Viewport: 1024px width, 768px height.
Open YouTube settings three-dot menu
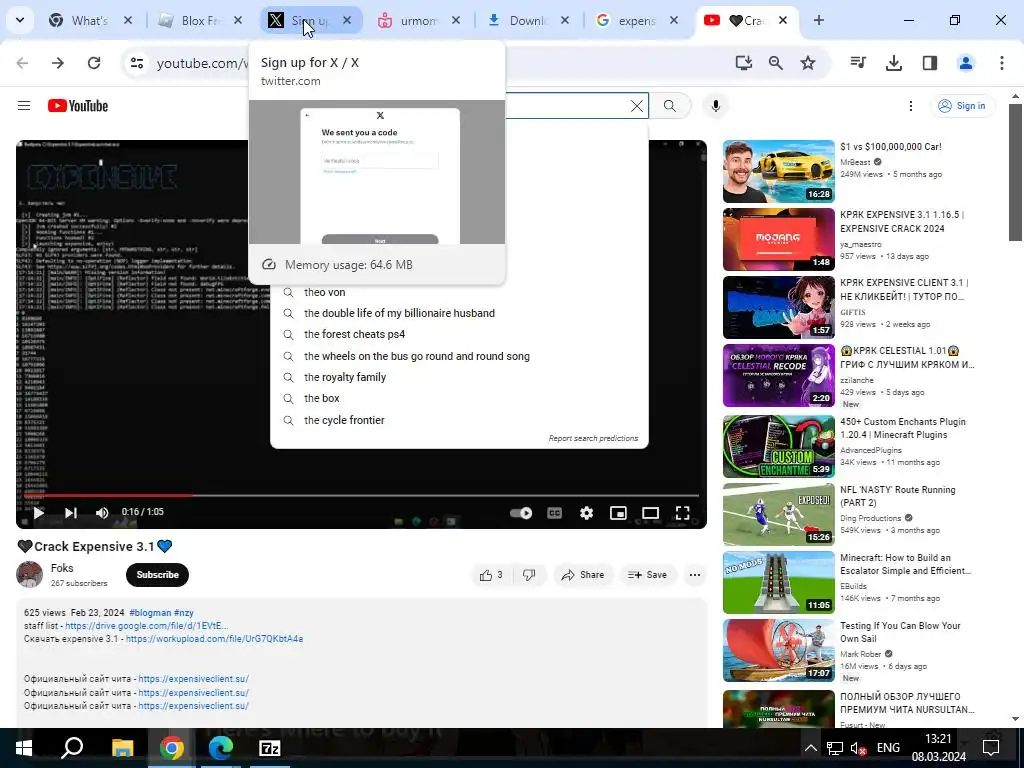pyautogui.click(x=911, y=106)
